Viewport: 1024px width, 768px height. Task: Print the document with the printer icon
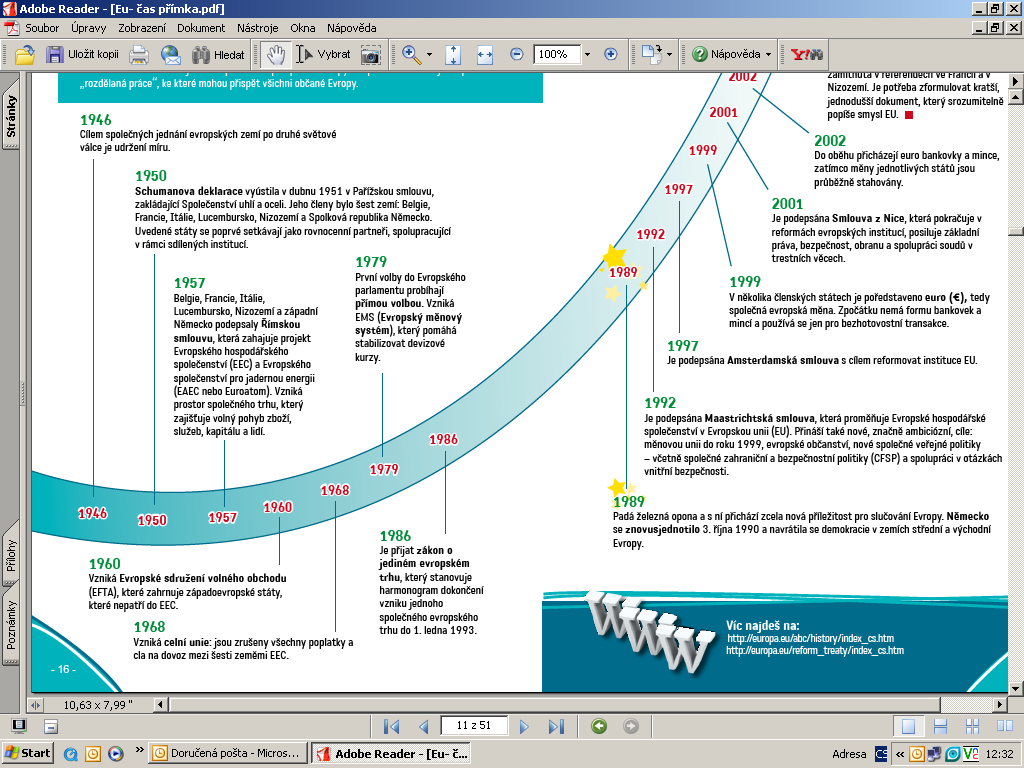pos(139,55)
